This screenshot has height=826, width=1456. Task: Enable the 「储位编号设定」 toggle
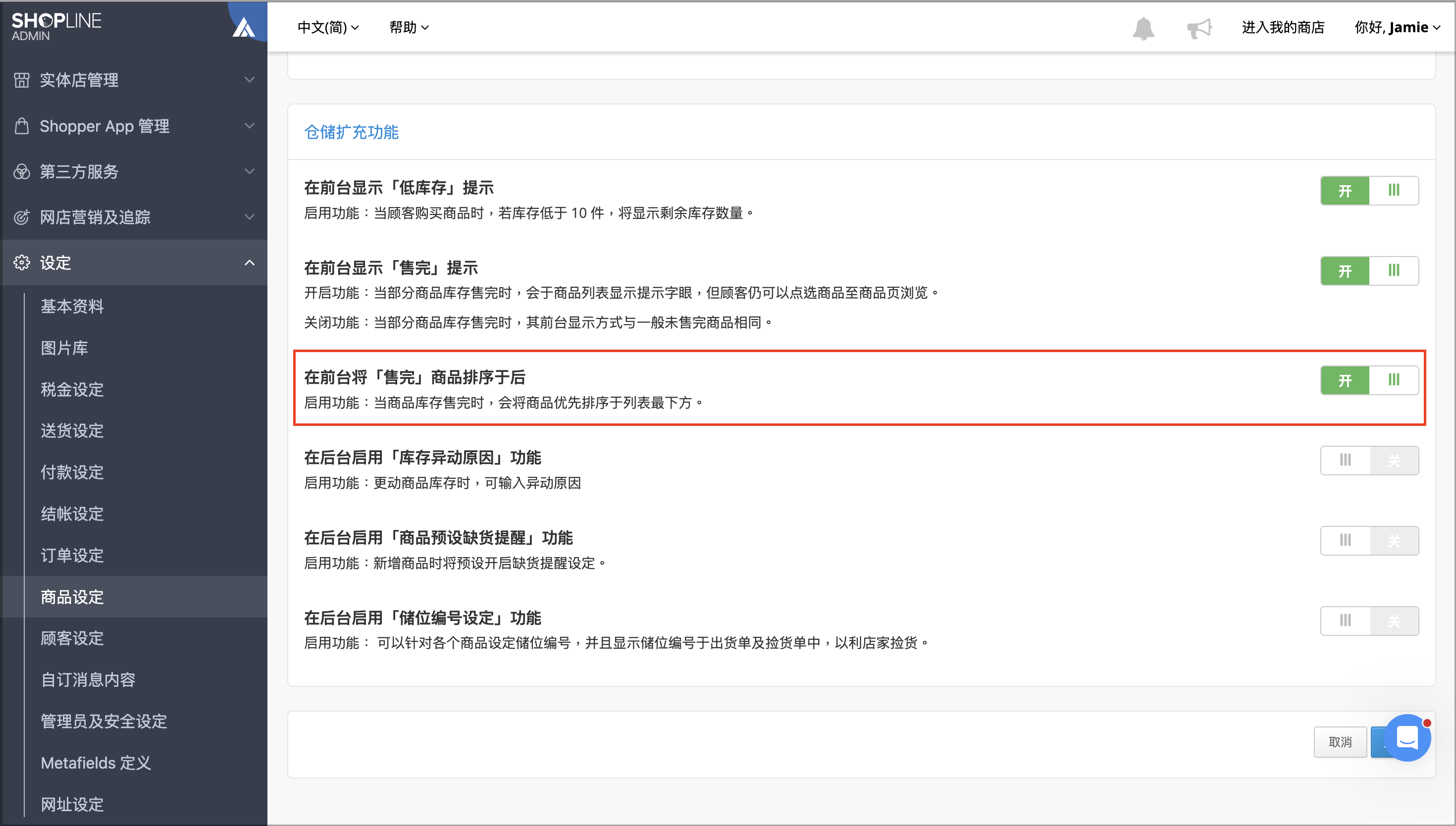click(1369, 620)
